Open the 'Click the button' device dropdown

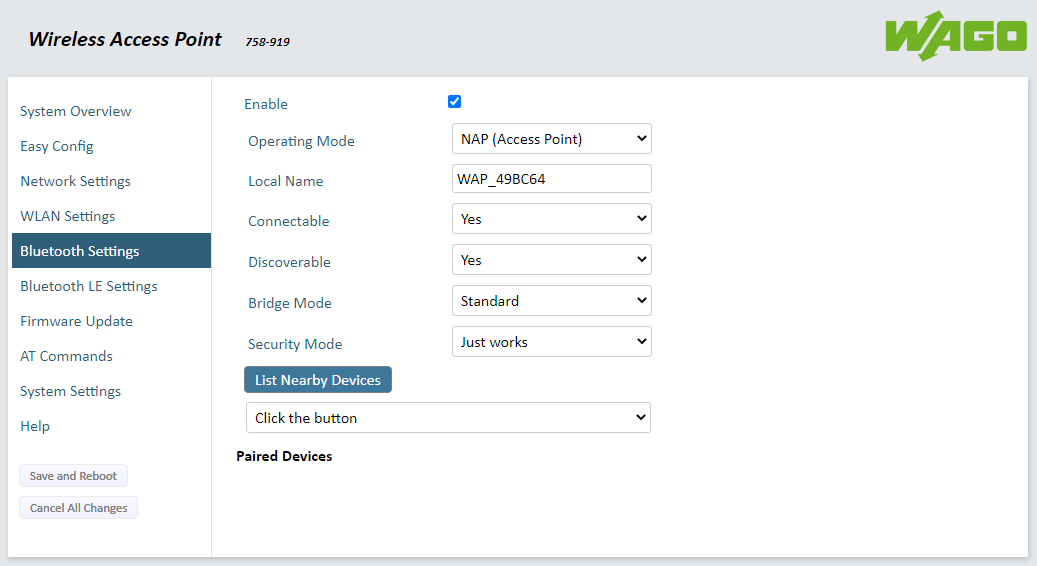(x=448, y=418)
